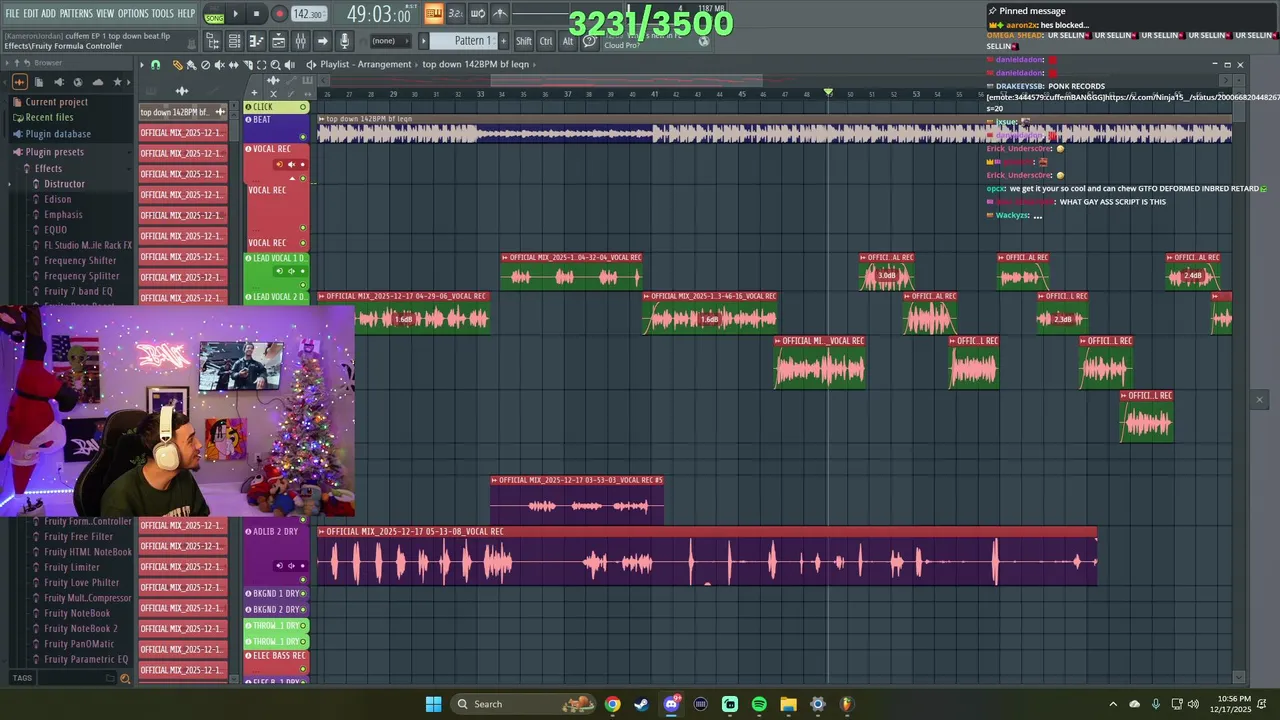Click the Ctrl button in toolbar
This screenshot has width=1280, height=720.
(546, 41)
